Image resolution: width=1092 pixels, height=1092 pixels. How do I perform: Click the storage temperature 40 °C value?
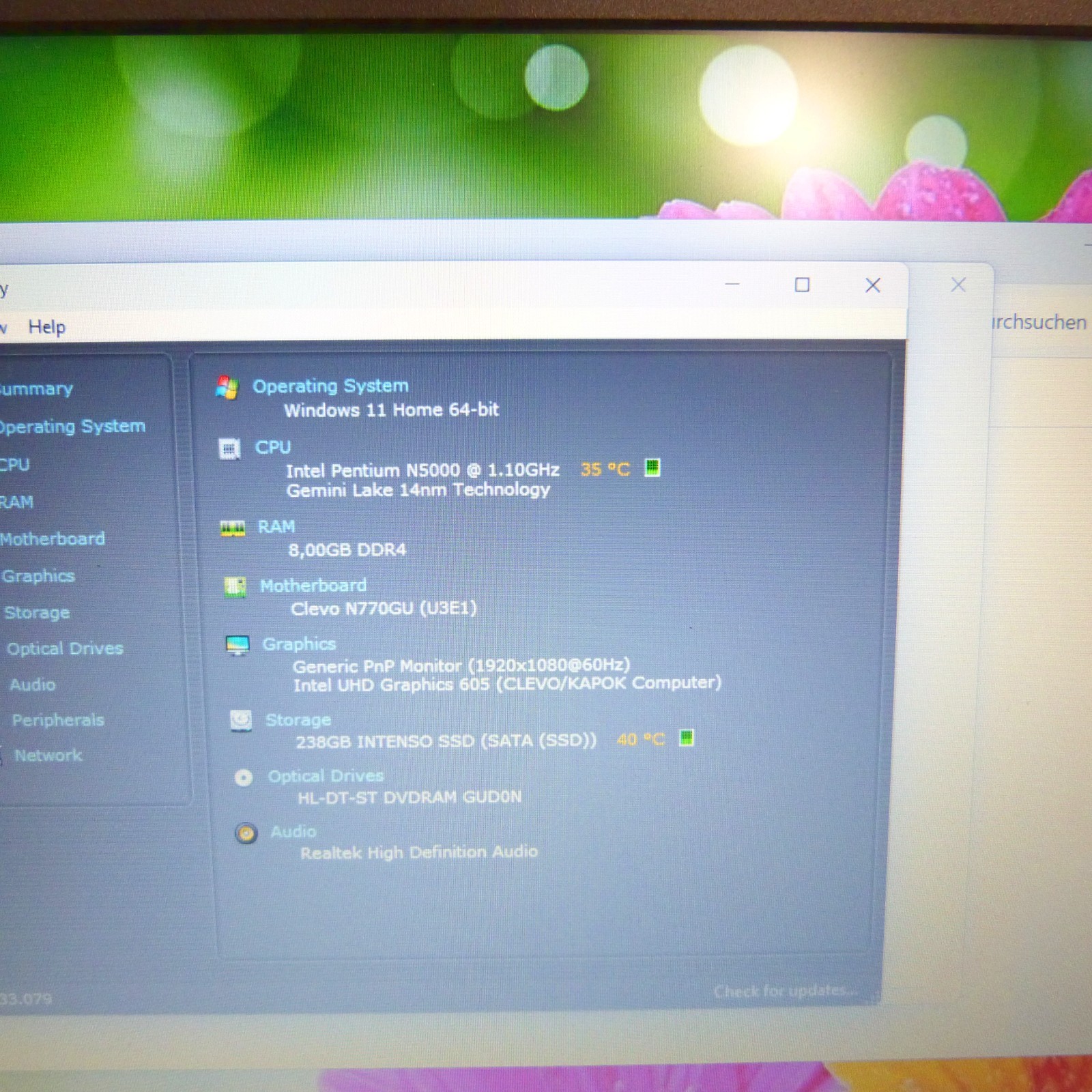(640, 739)
